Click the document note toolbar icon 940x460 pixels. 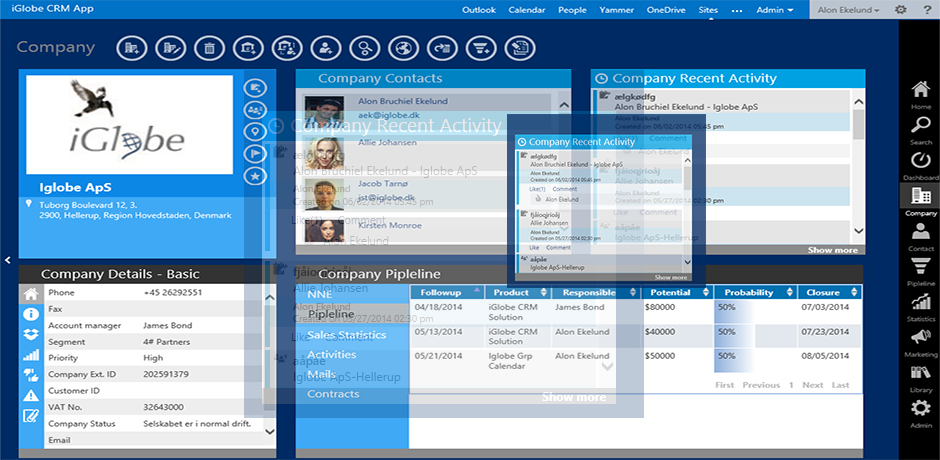pyautogui.click(x=520, y=48)
